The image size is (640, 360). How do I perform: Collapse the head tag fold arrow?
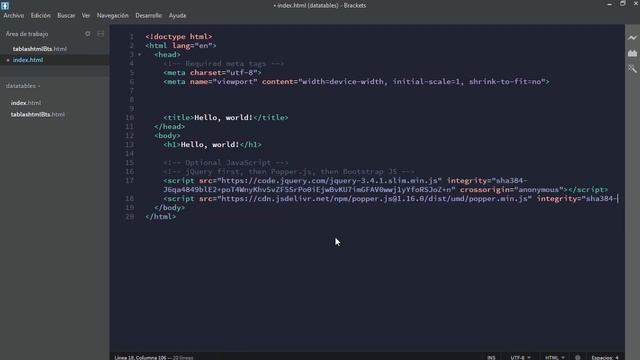pos(140,55)
